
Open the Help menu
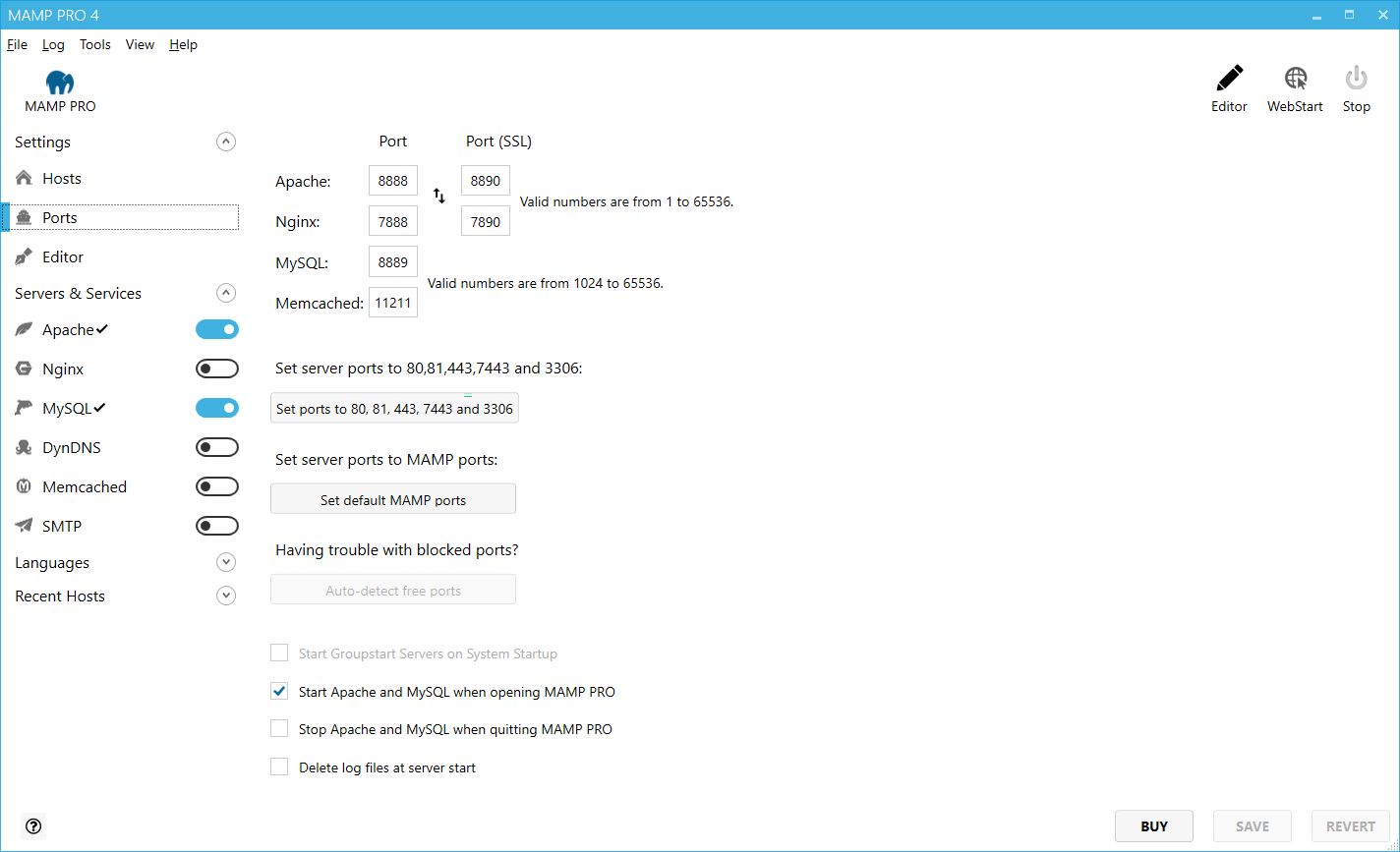183,44
